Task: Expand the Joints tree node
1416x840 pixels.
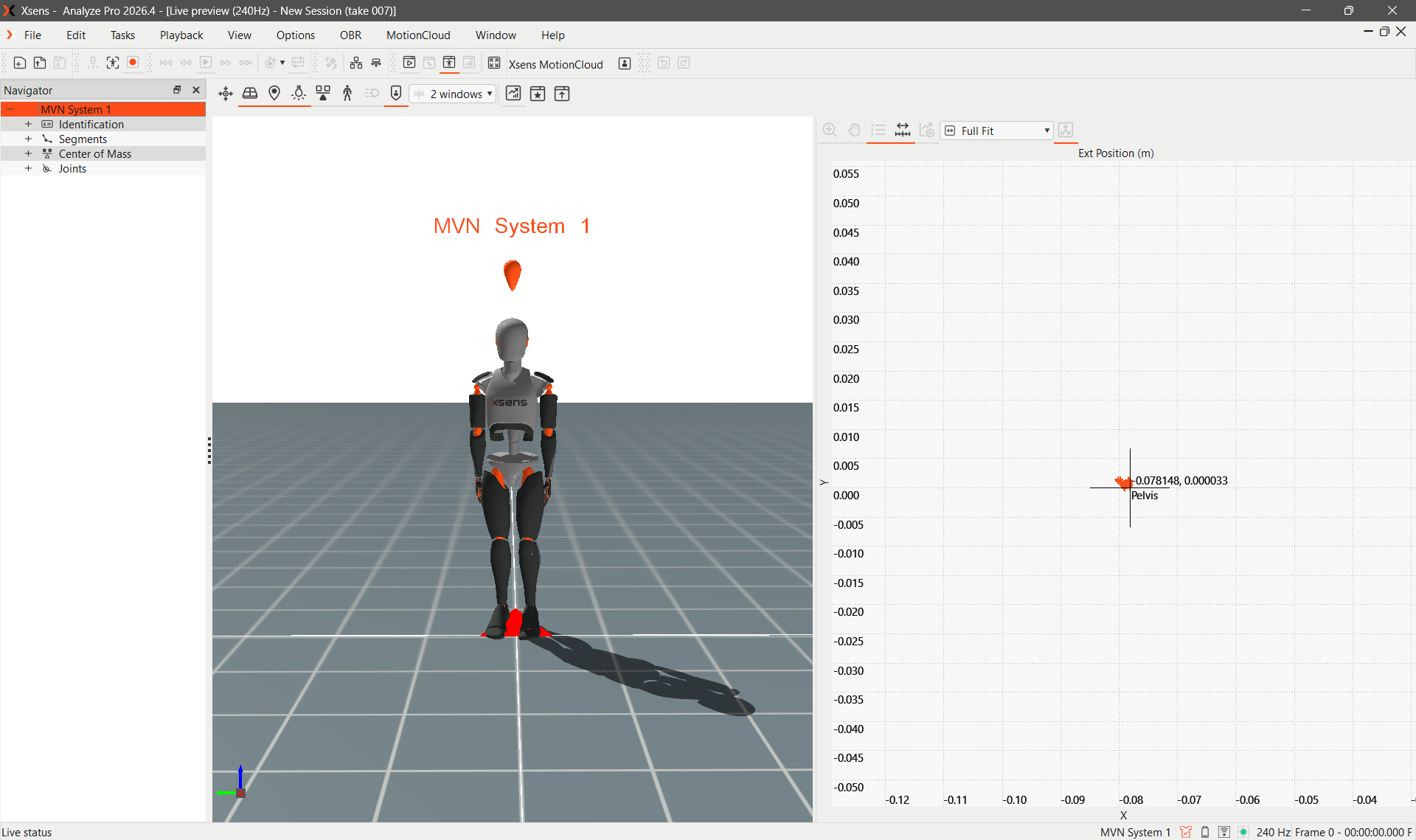Action: [x=28, y=169]
